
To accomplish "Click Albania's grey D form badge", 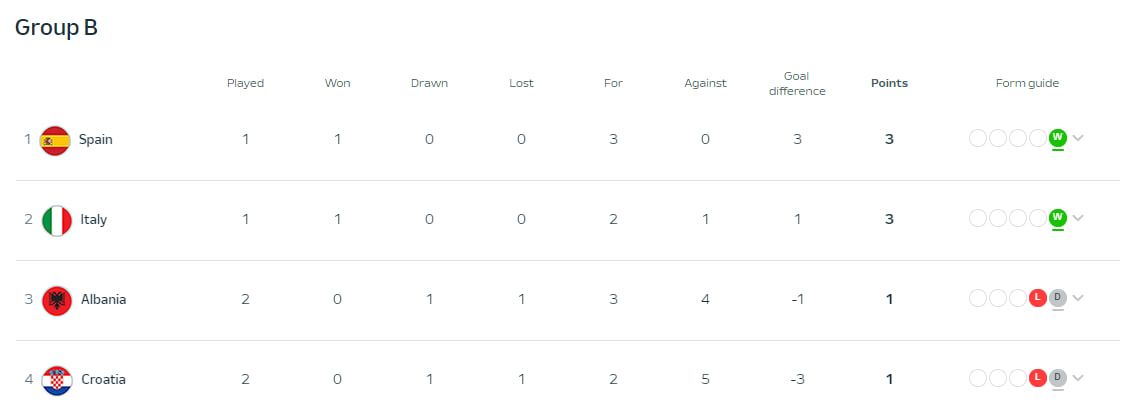I will coord(1058,298).
